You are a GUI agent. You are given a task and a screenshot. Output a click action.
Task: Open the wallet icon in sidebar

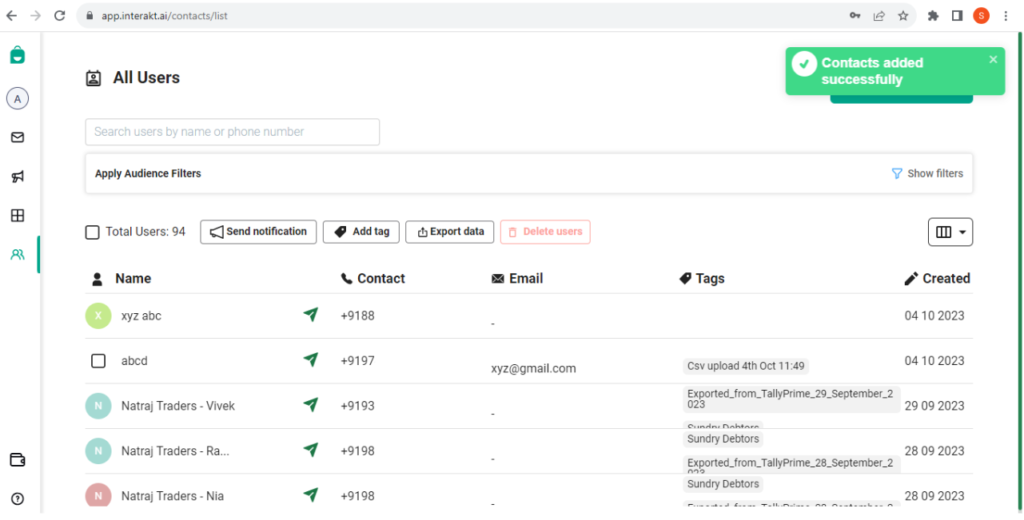[x=17, y=460]
